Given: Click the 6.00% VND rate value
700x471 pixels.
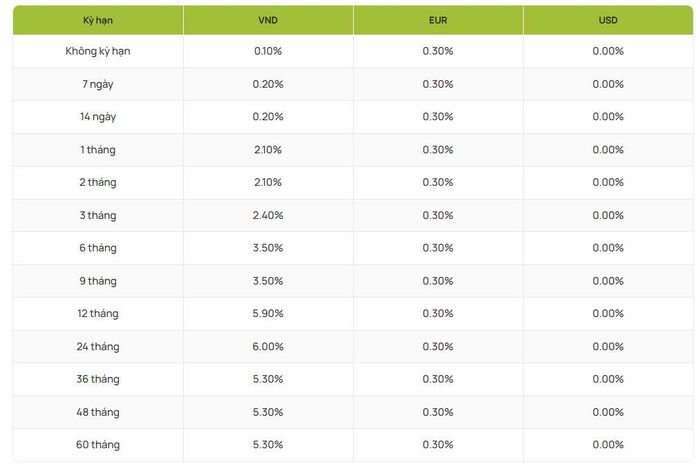Looking at the screenshot, I should click(x=268, y=346).
